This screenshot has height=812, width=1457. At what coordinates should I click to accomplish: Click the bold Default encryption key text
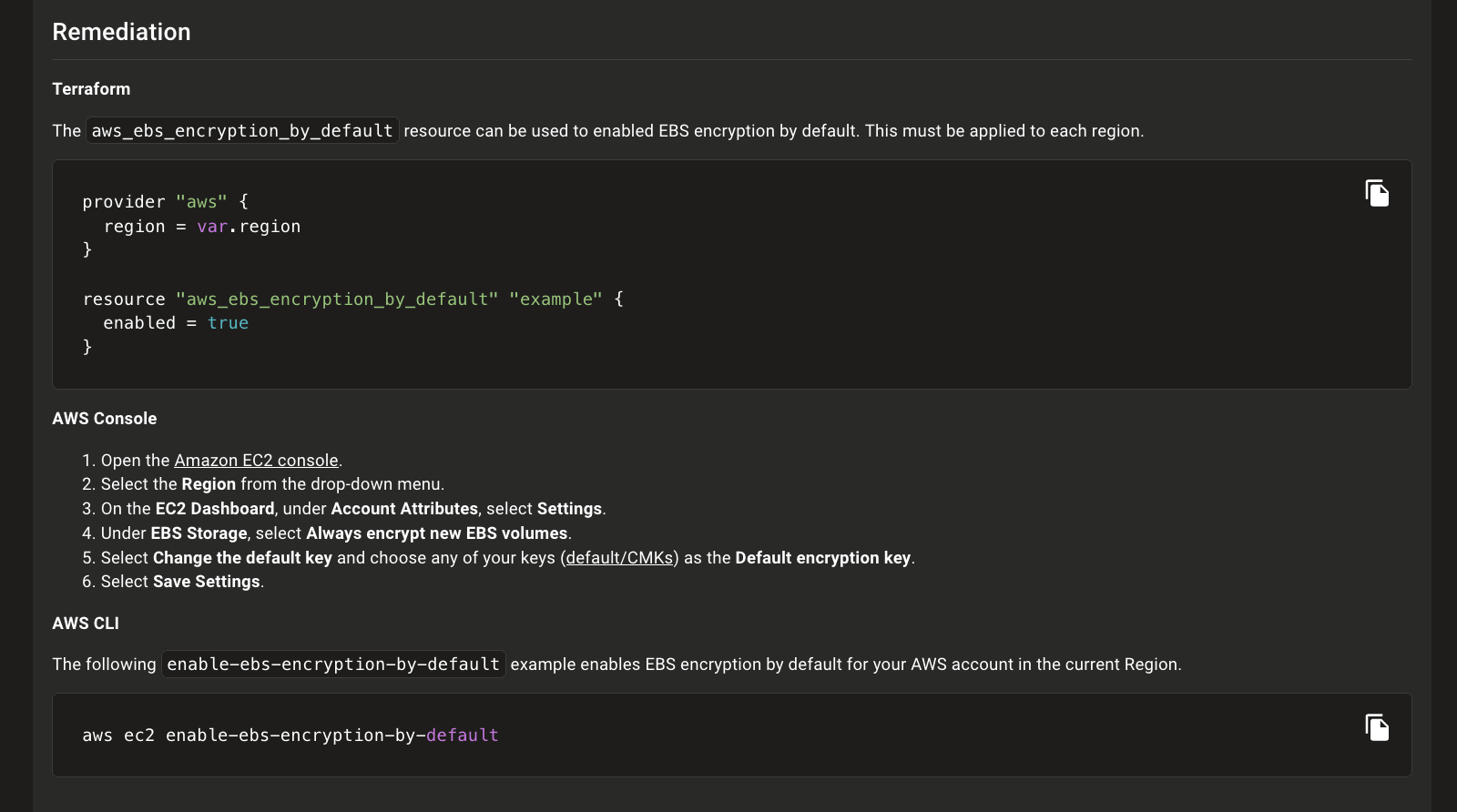822,558
